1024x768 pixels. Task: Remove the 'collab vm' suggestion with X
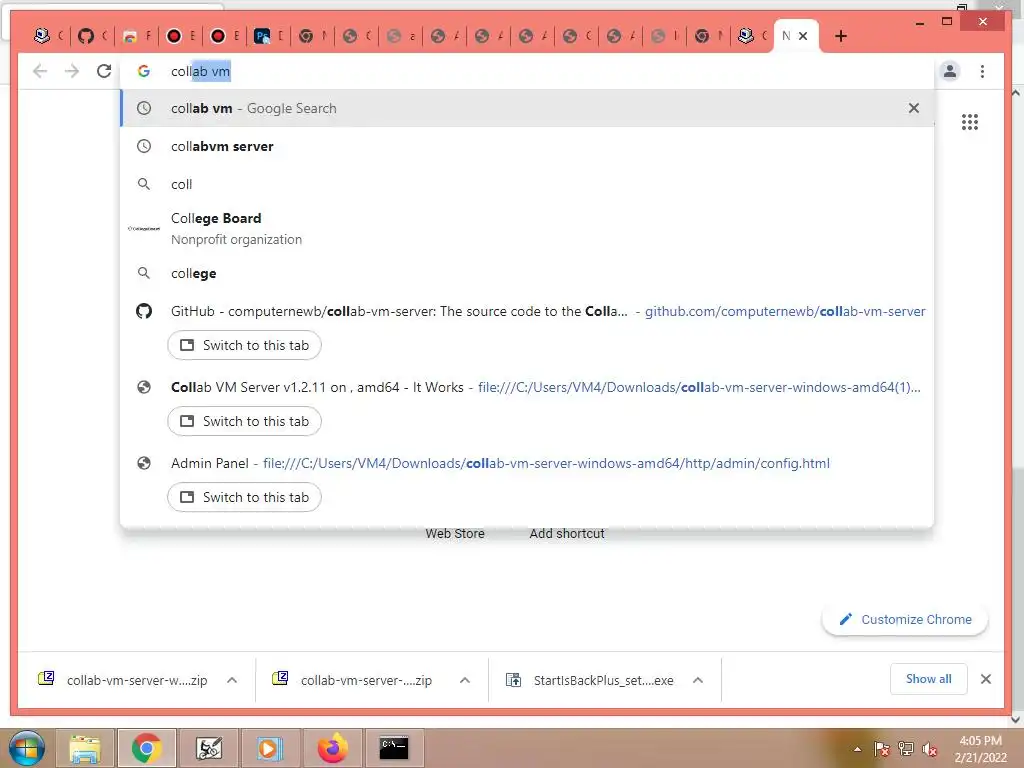(914, 108)
